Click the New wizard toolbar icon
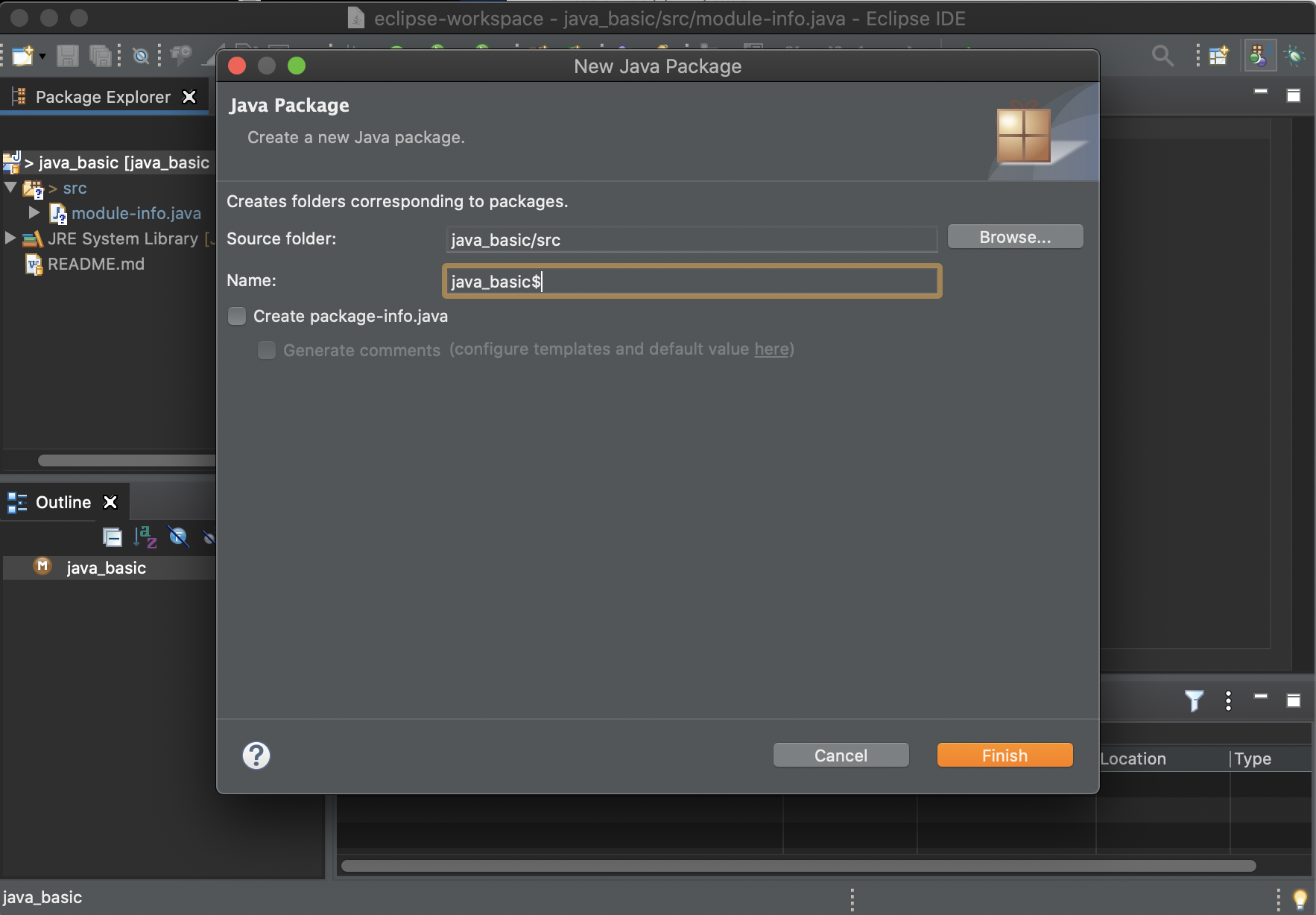The height and width of the screenshot is (915, 1316). 22,56
